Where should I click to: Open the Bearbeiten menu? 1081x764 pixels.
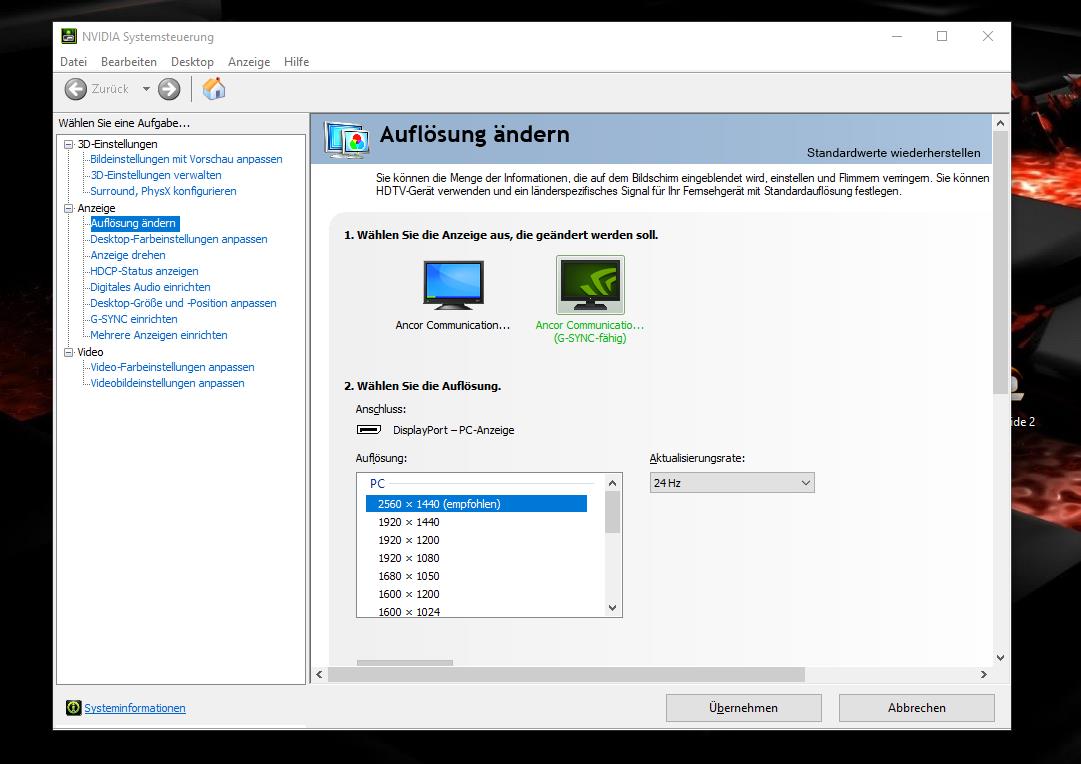tap(129, 61)
